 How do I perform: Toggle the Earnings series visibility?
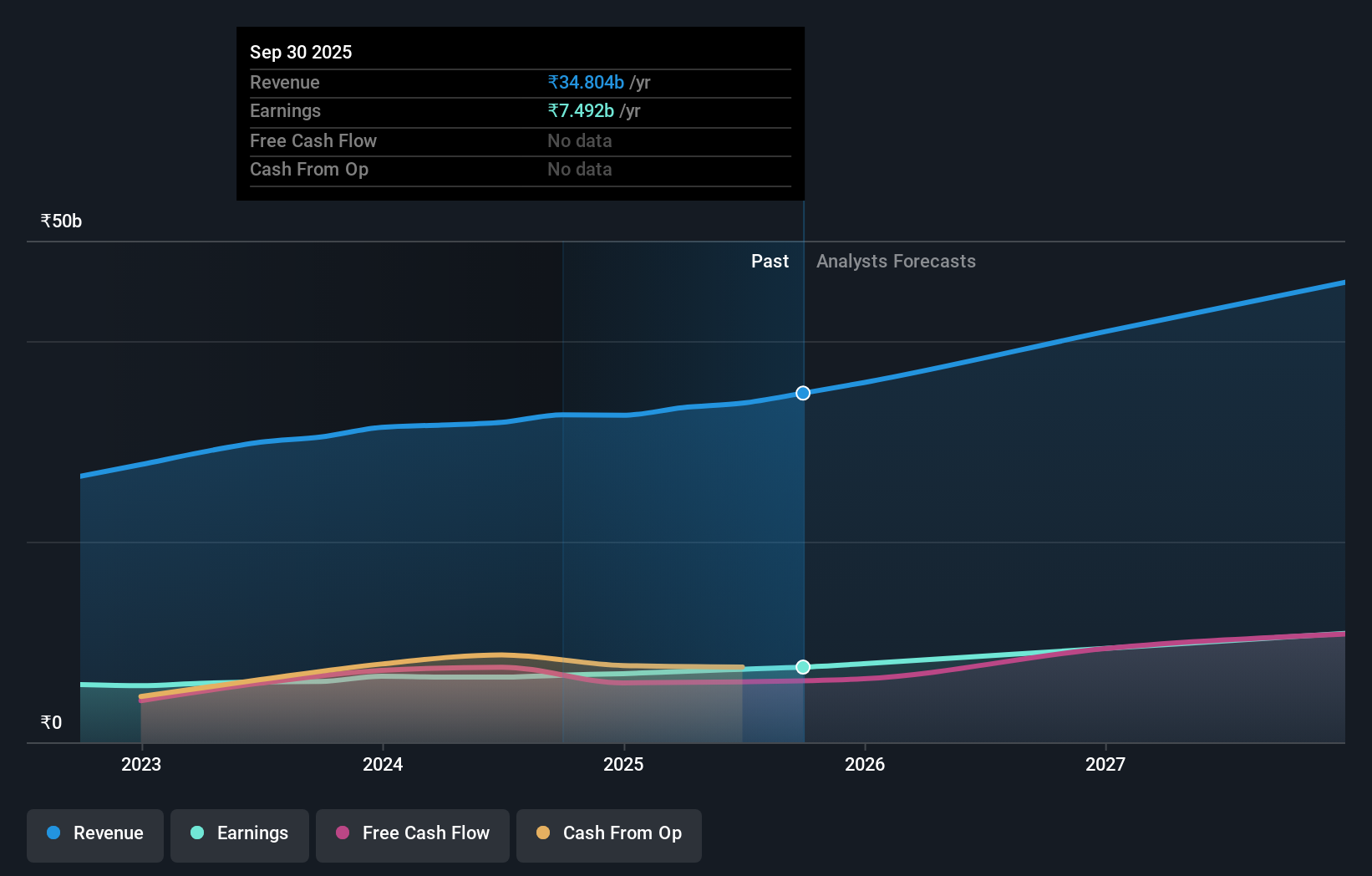pos(239,833)
